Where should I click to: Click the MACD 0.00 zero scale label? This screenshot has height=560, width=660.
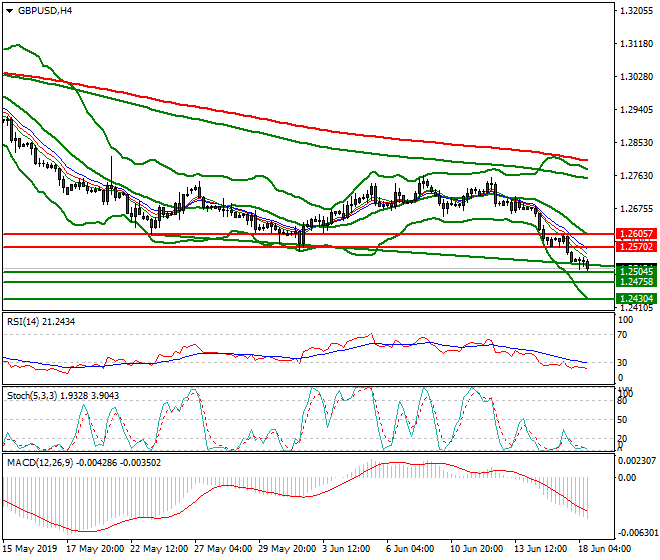627,477
